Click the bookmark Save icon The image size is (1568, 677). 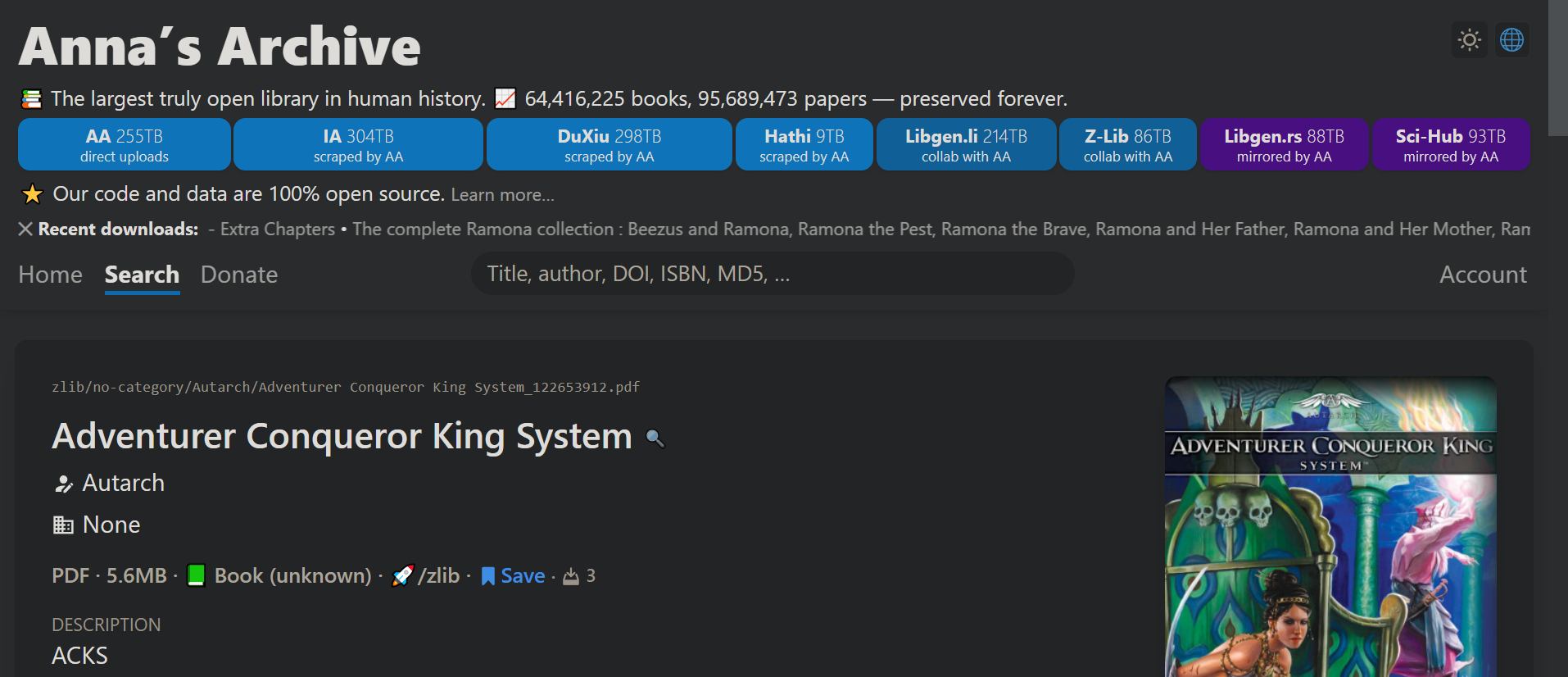click(x=487, y=576)
